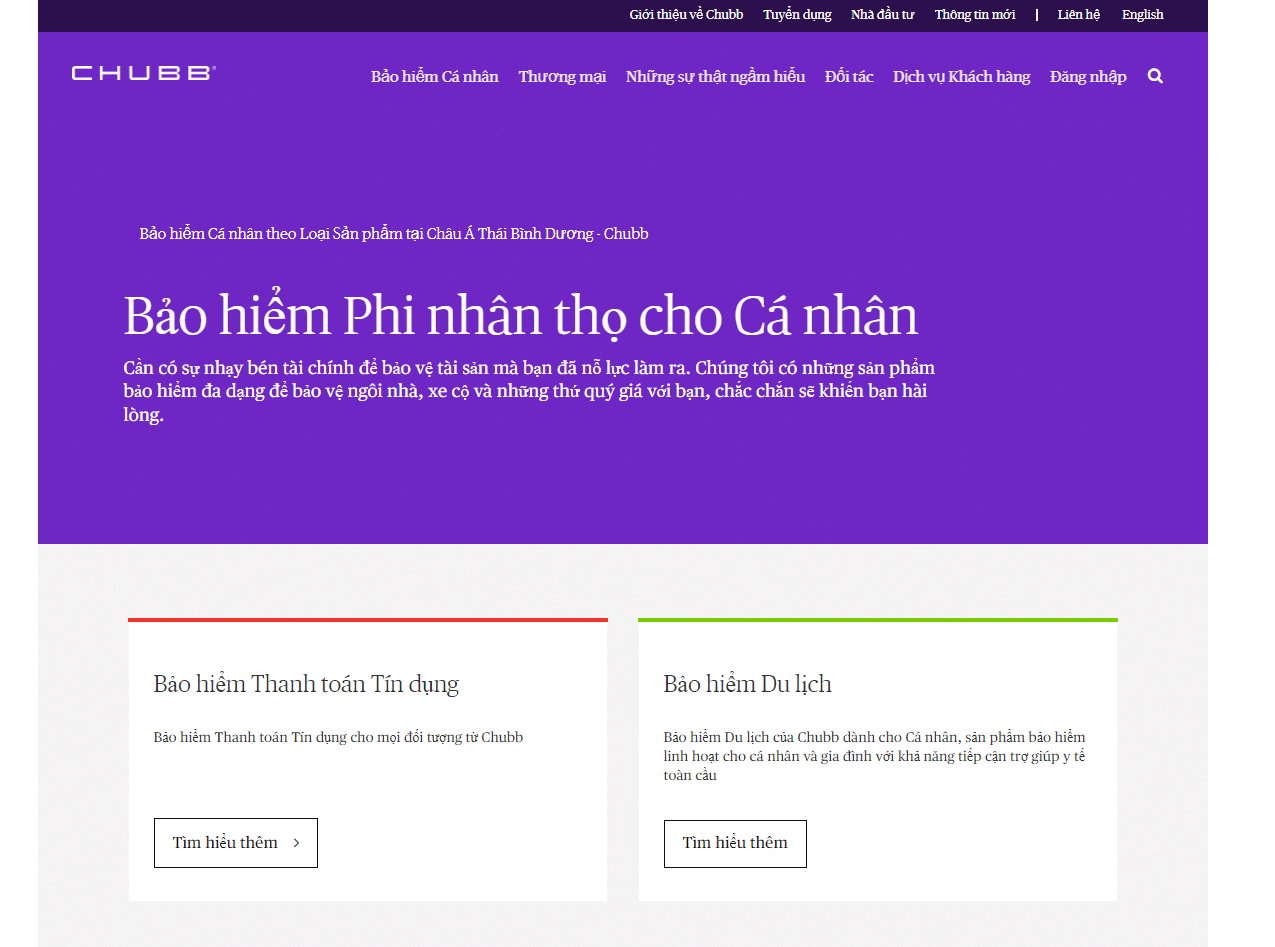The image size is (1275, 947).
Task: Open Những sự thật ngầm hiểu menu
Action: pos(715,77)
